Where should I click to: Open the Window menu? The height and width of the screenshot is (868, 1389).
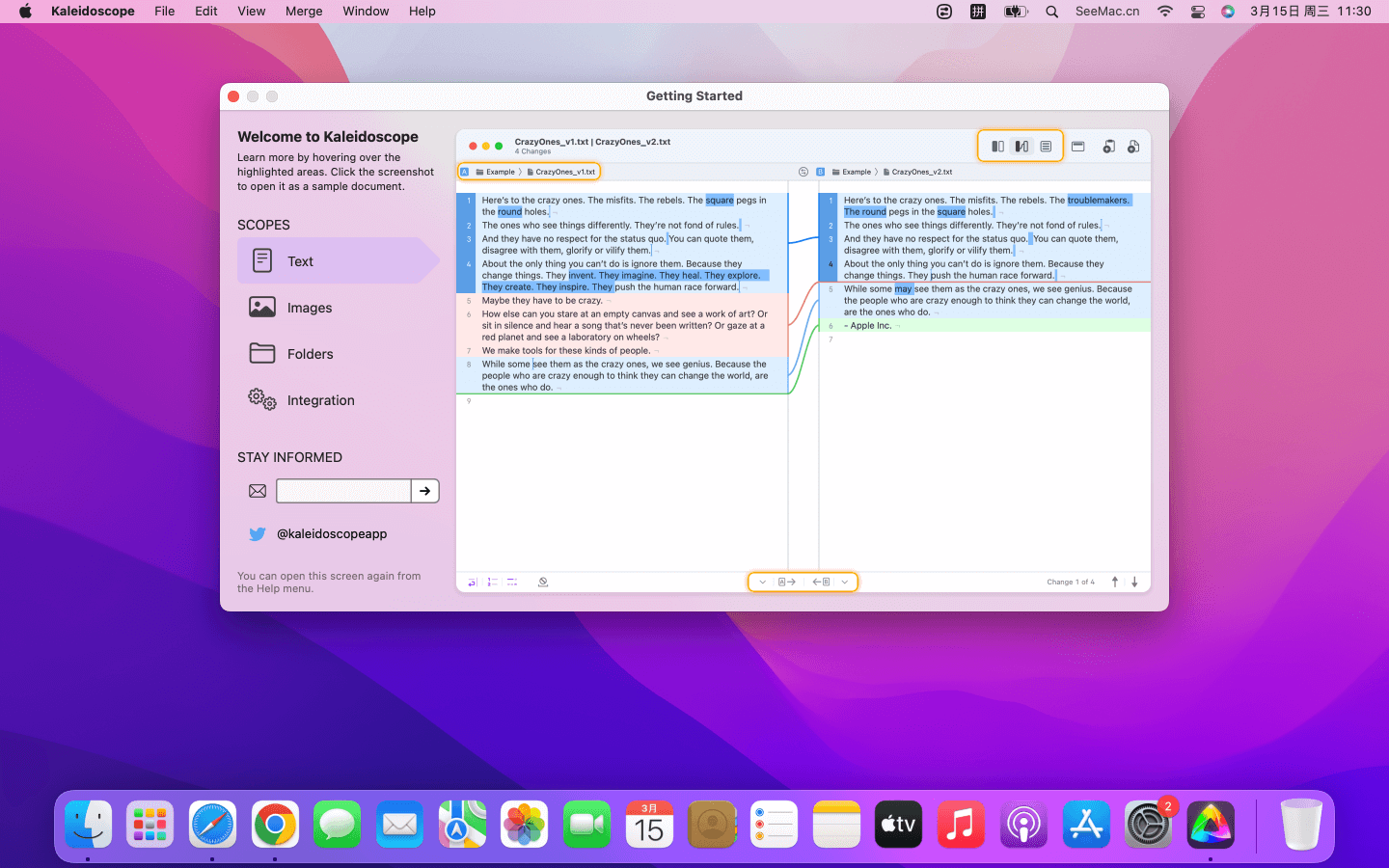(366, 12)
